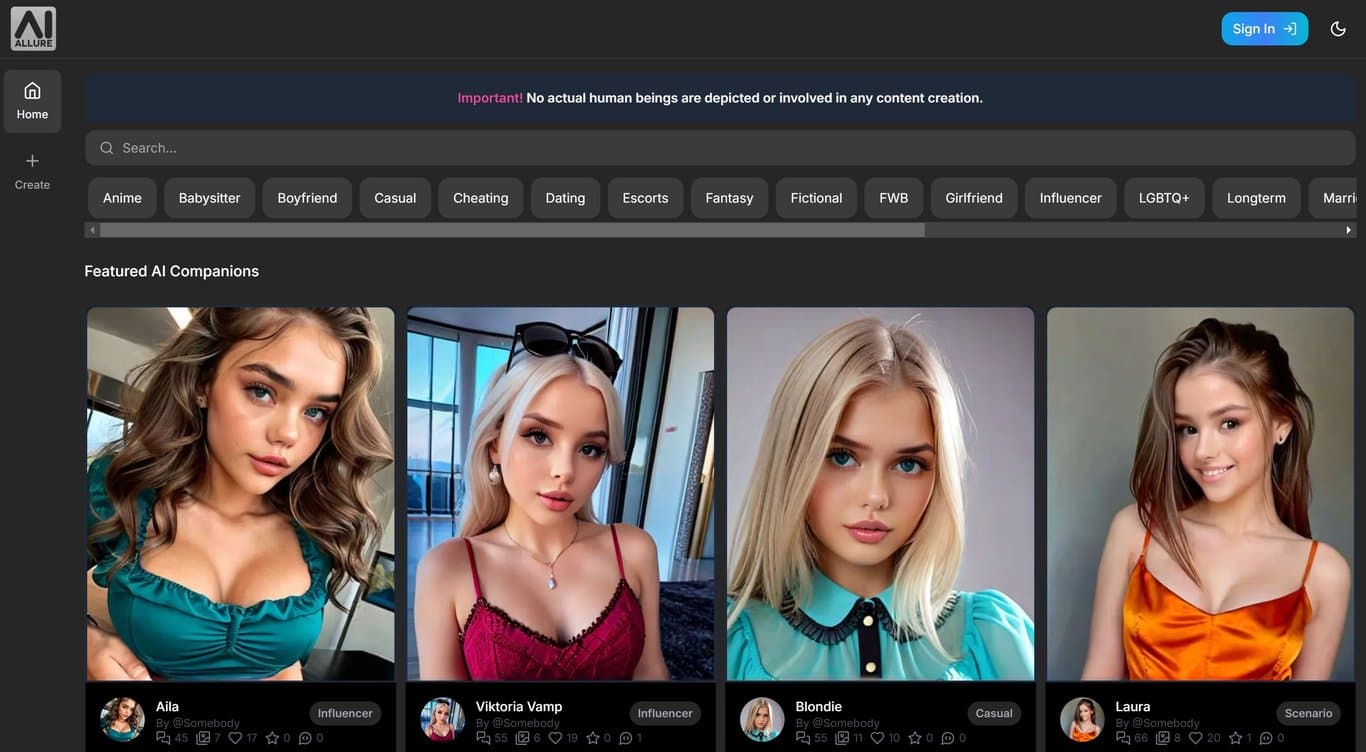Screen dimensions: 1366x752
Task: Toggle the favorite star on Blondie's card
Action: pos(915,737)
